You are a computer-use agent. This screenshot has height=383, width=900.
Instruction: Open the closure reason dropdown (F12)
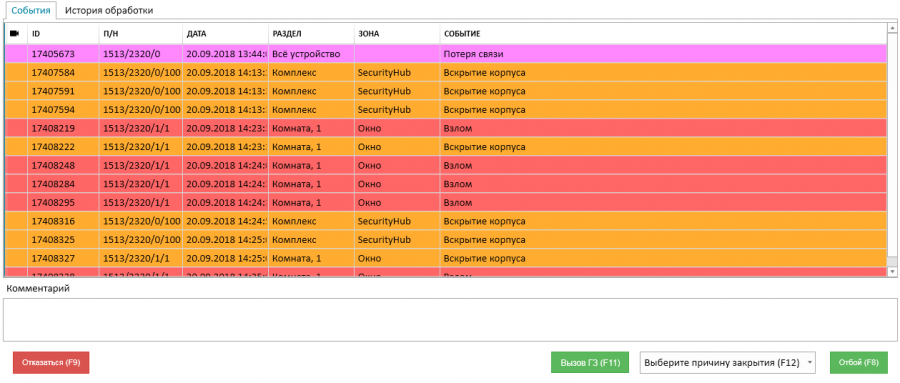coord(728,363)
